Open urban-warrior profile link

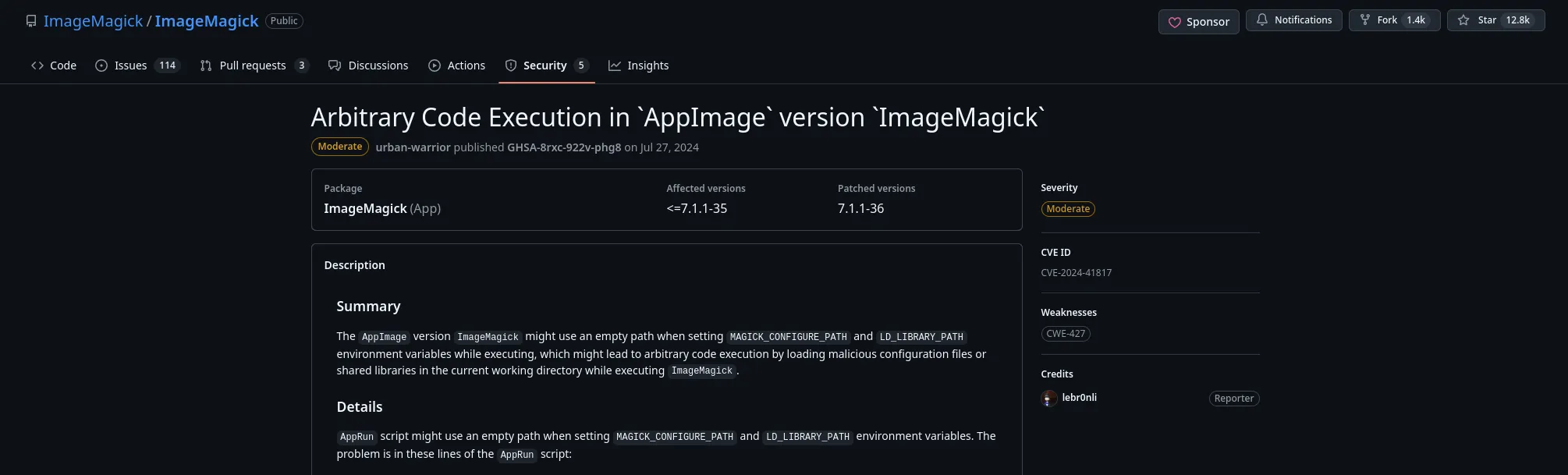[413, 147]
